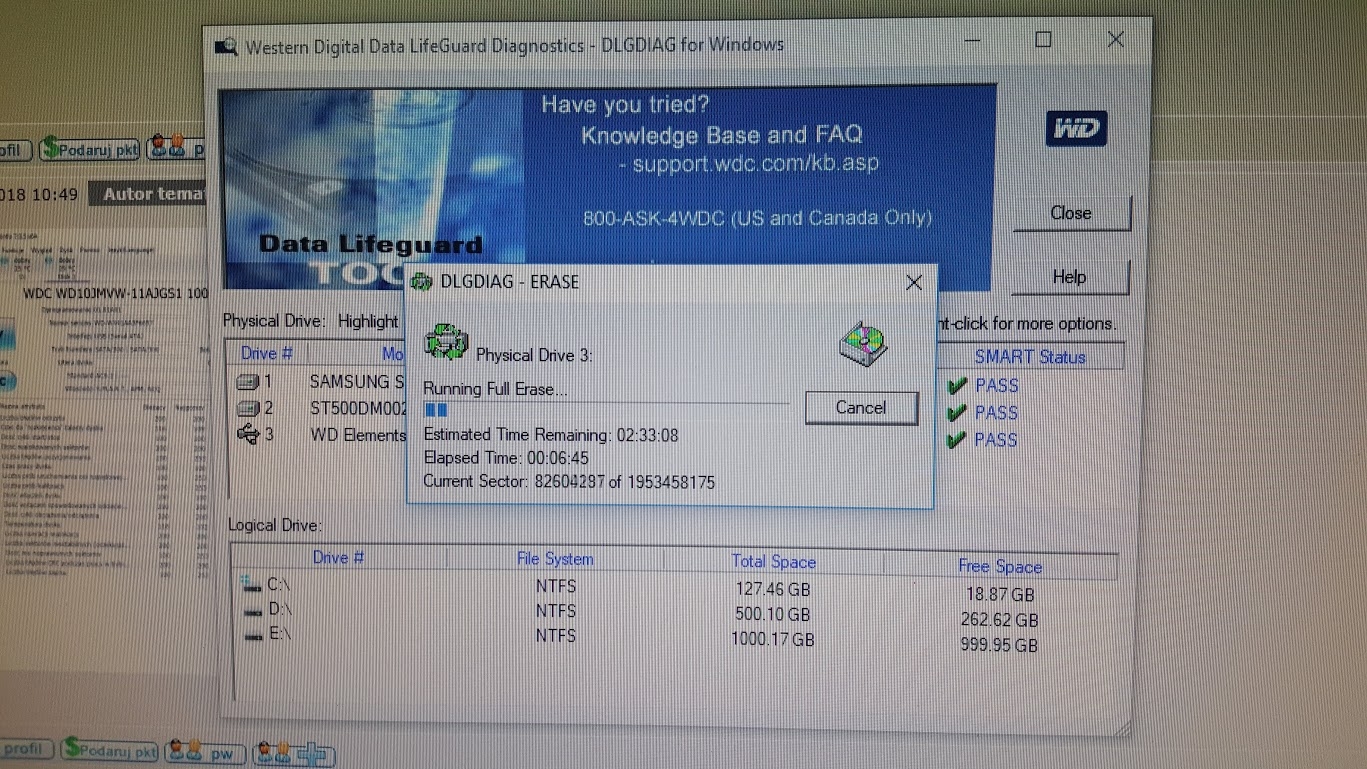
Task: Select the C:\ logical drive label
Action: coord(279,585)
